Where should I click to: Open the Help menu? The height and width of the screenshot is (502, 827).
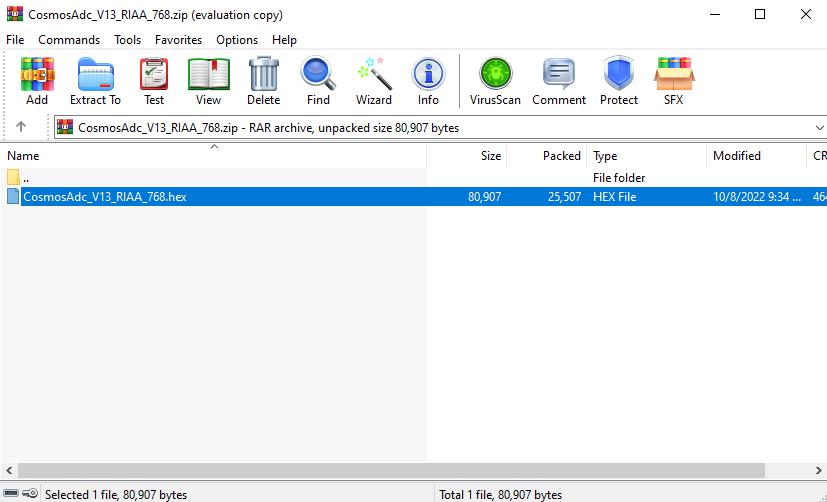[284, 40]
